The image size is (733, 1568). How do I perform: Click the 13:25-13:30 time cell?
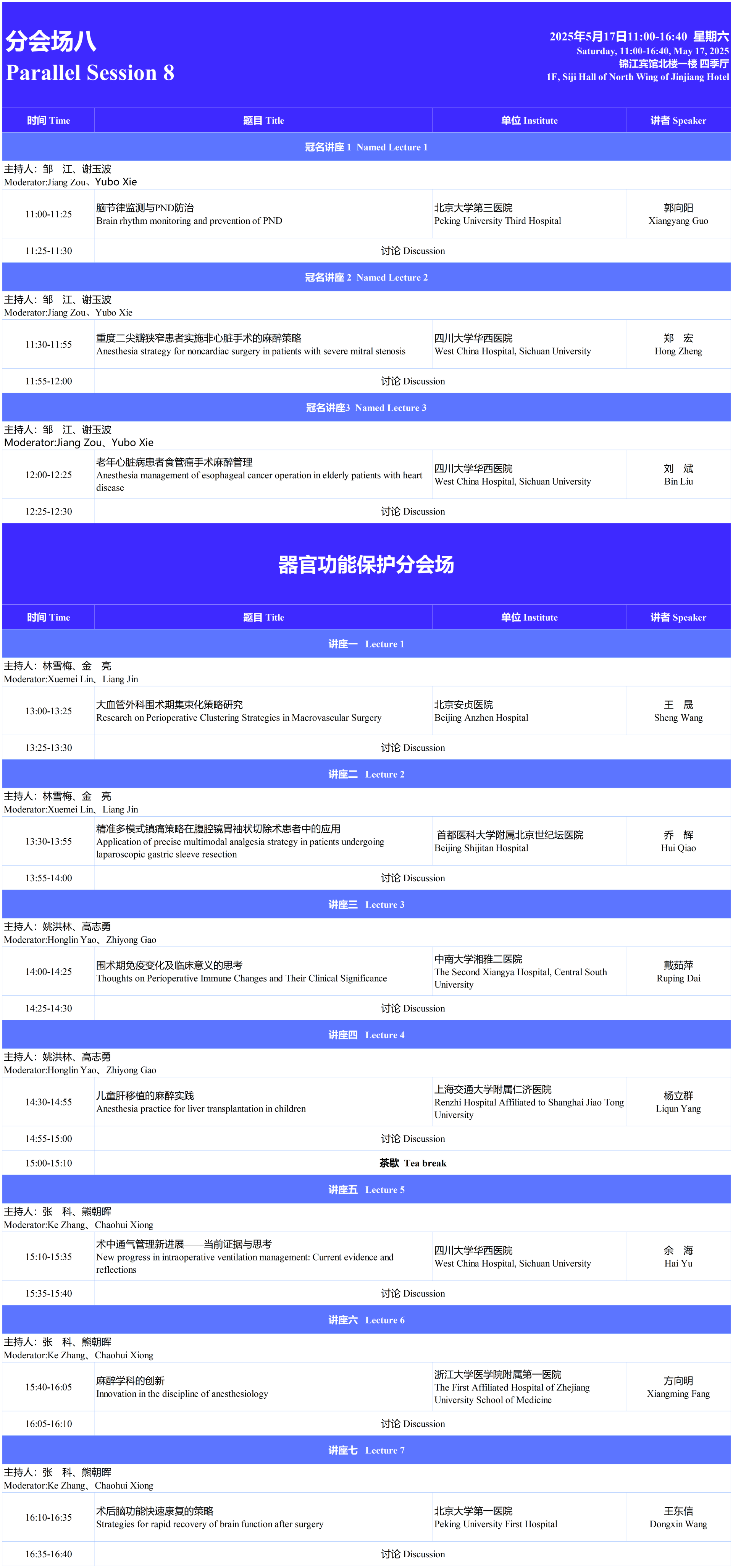coord(48,748)
